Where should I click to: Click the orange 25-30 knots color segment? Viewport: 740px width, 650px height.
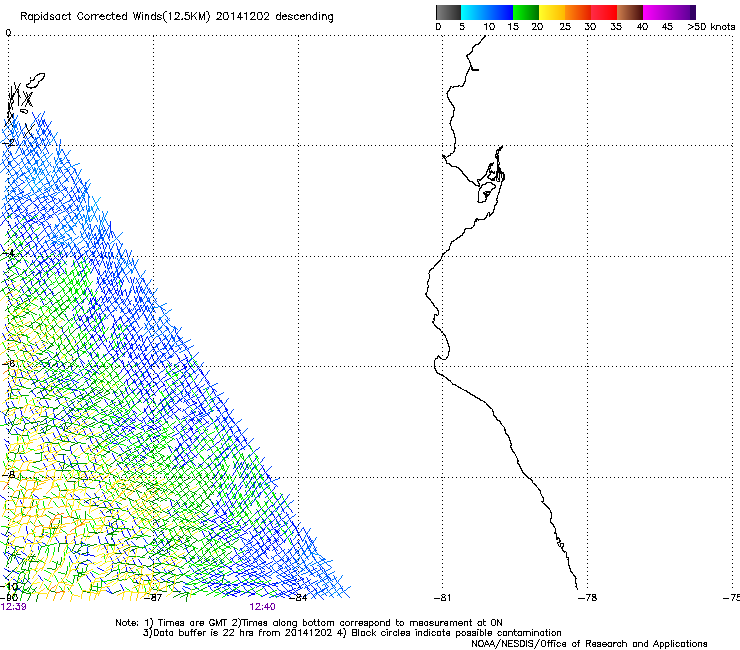(x=578, y=12)
